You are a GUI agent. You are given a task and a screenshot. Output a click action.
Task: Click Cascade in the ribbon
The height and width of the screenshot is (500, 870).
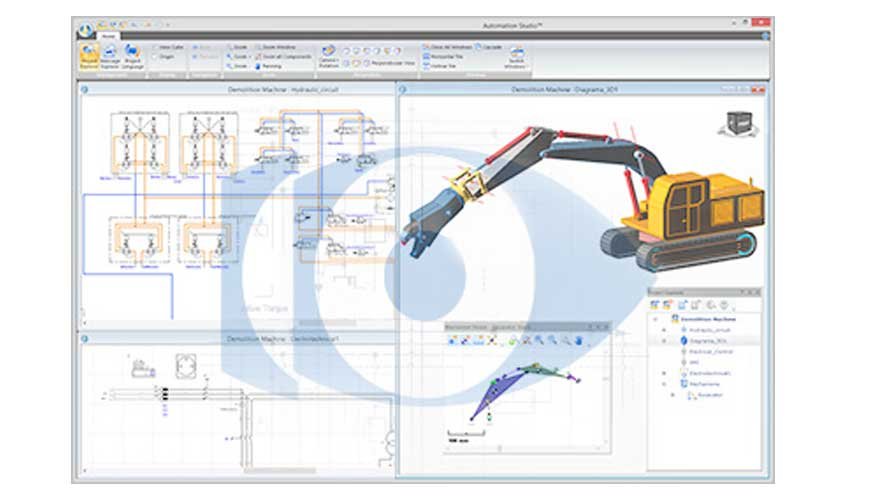[488, 47]
